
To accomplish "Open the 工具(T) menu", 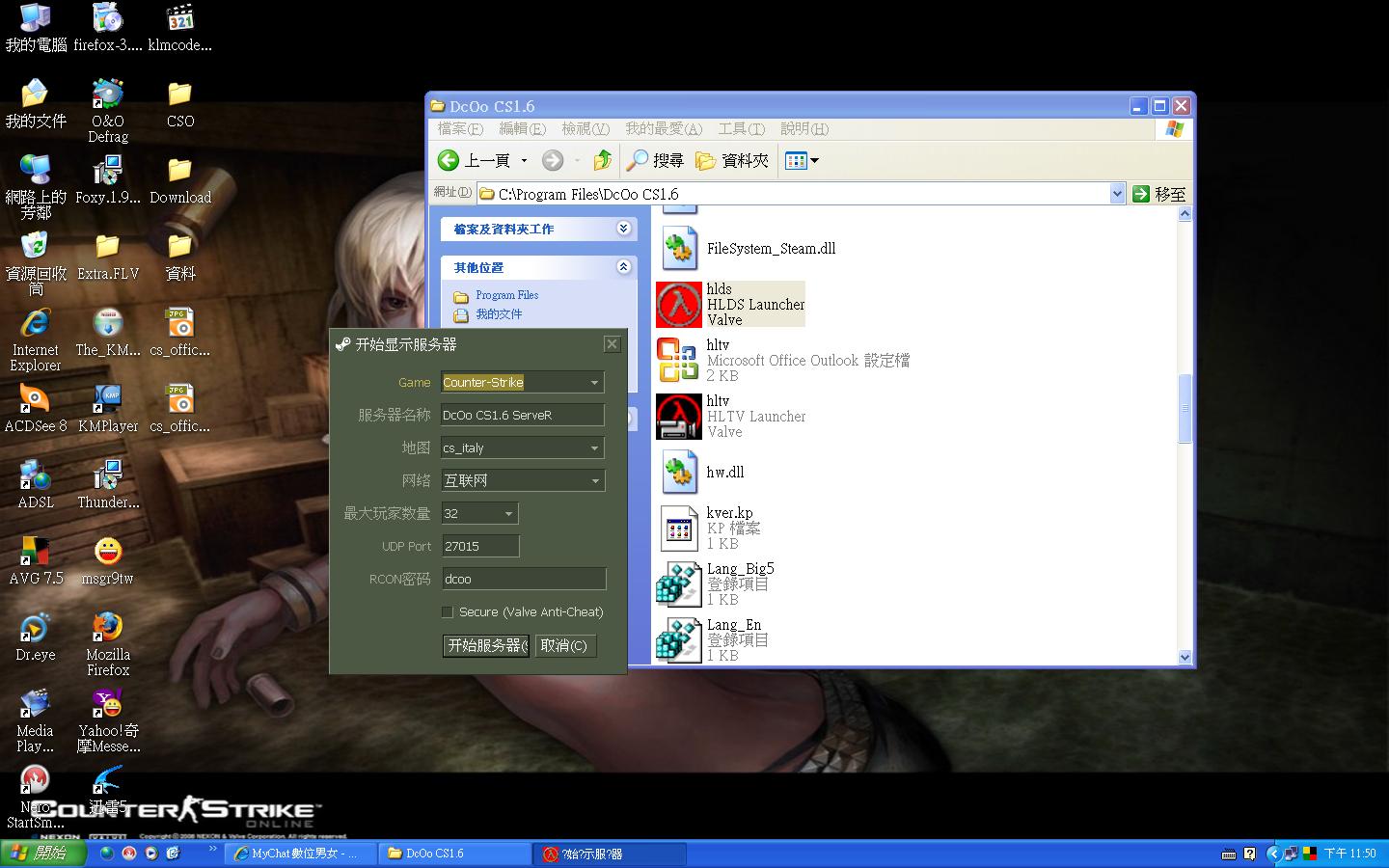I will pyautogui.click(x=741, y=128).
